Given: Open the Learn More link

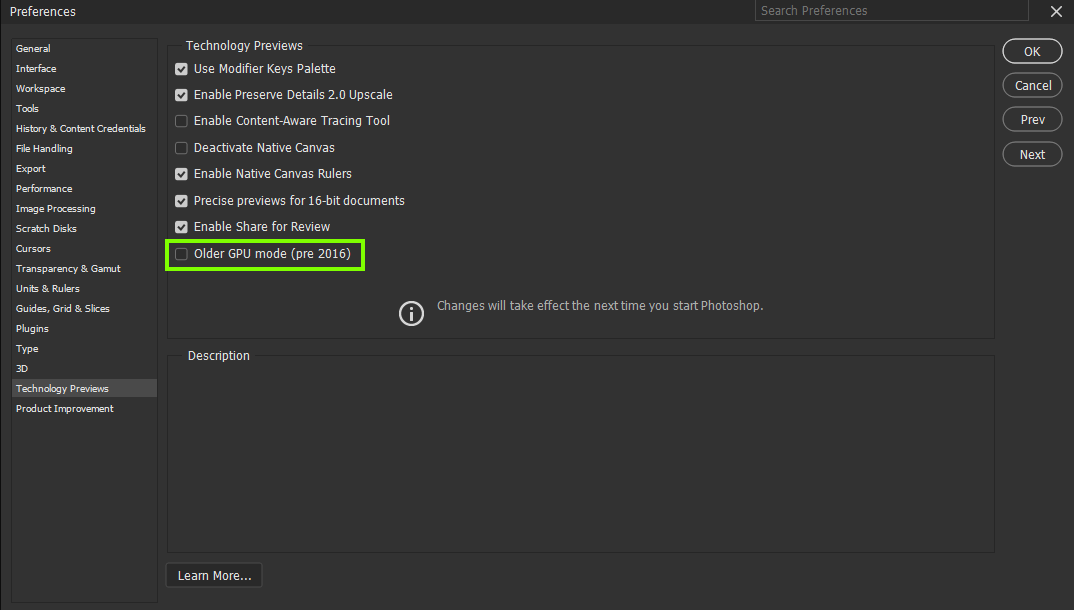Looking at the screenshot, I should [x=213, y=575].
